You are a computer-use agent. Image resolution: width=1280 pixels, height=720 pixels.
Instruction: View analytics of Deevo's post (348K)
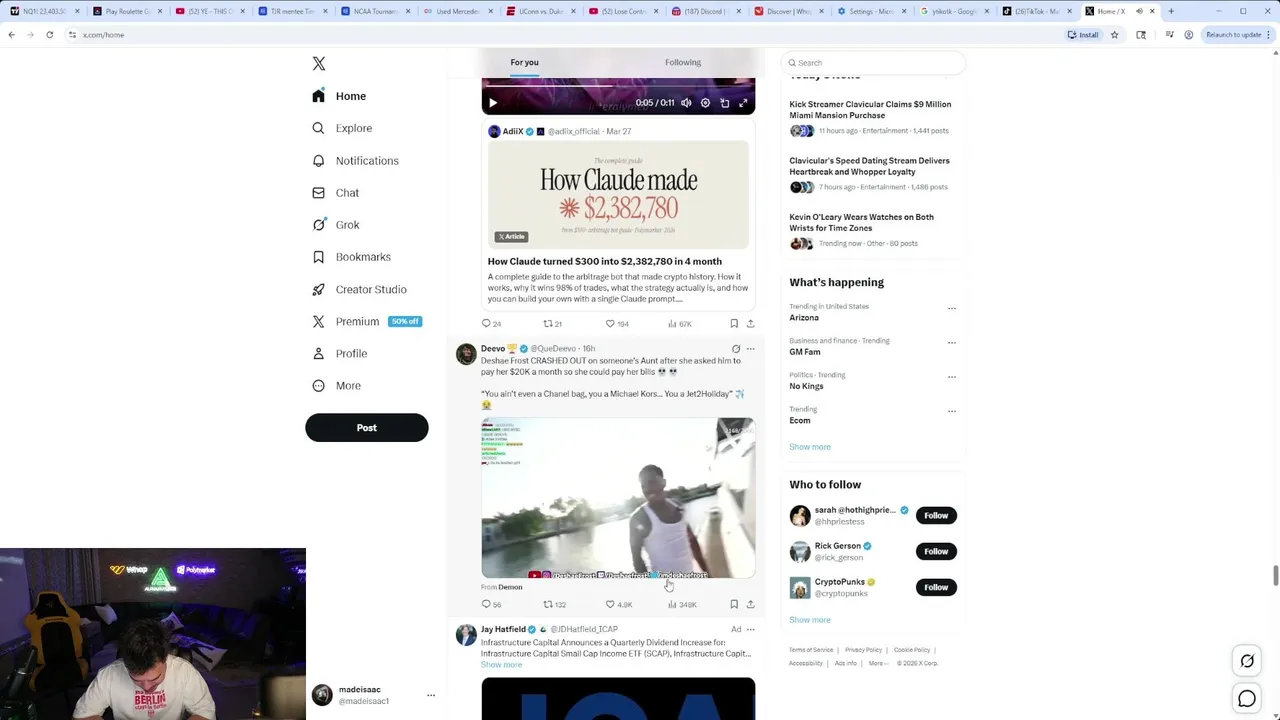coord(682,604)
